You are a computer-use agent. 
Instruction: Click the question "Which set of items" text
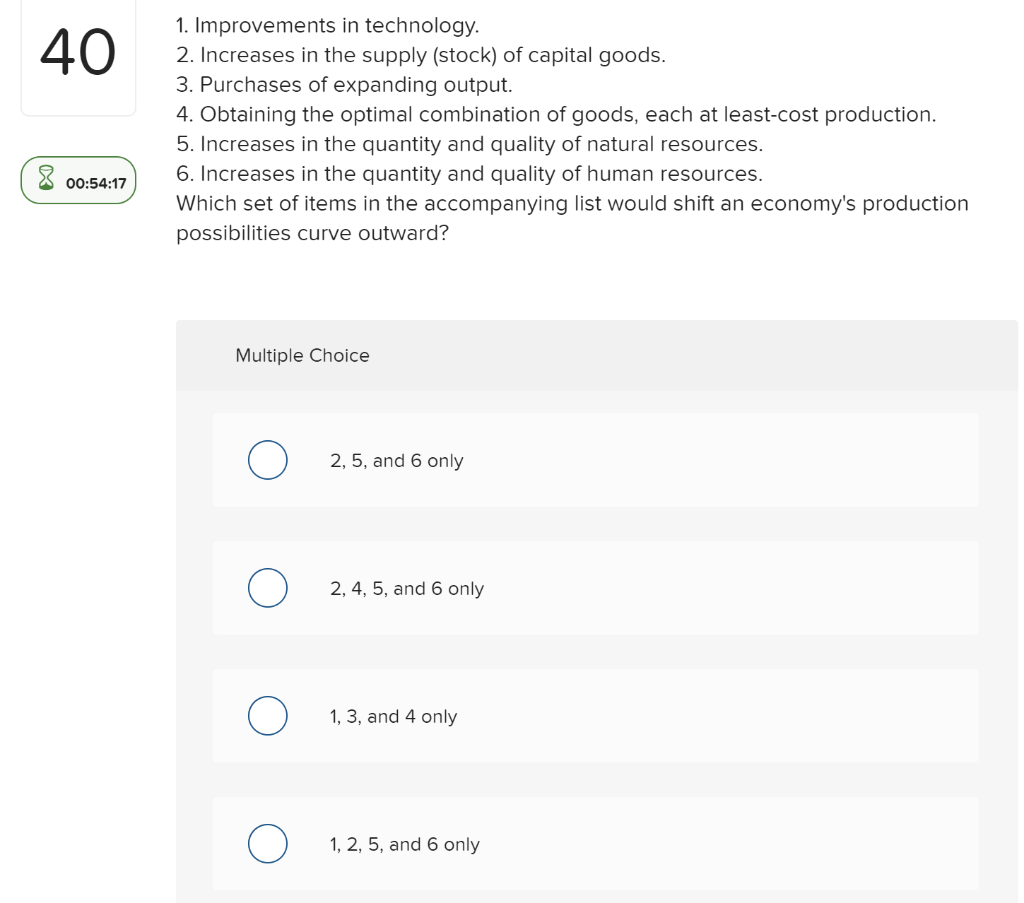click(x=572, y=204)
